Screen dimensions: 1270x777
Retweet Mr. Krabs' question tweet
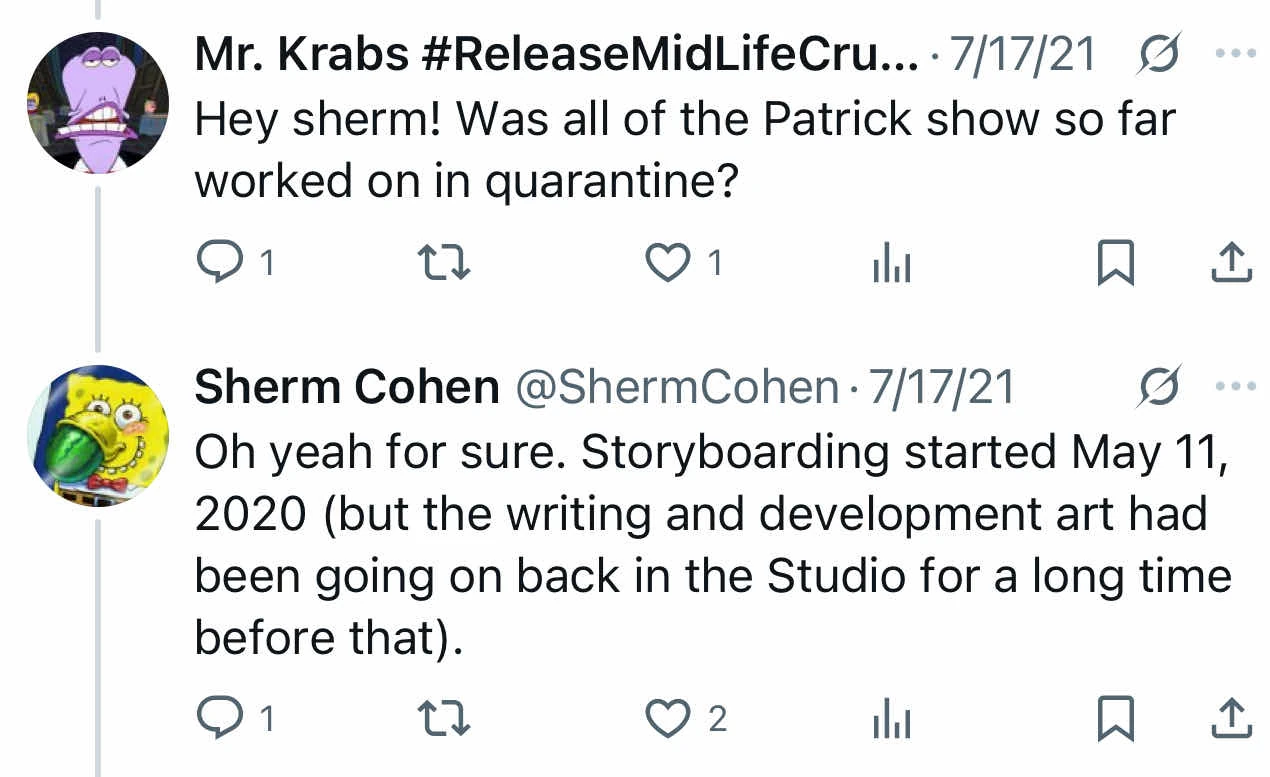coord(444,263)
